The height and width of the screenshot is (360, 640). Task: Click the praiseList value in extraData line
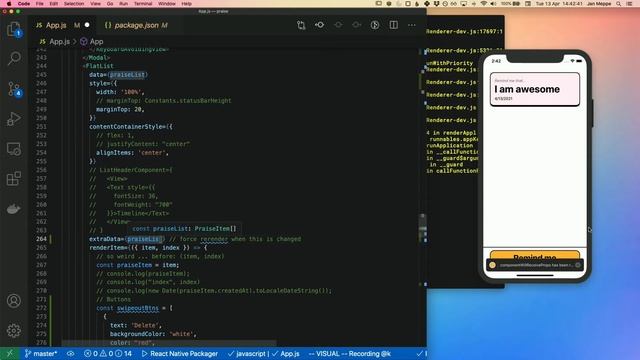(144, 239)
